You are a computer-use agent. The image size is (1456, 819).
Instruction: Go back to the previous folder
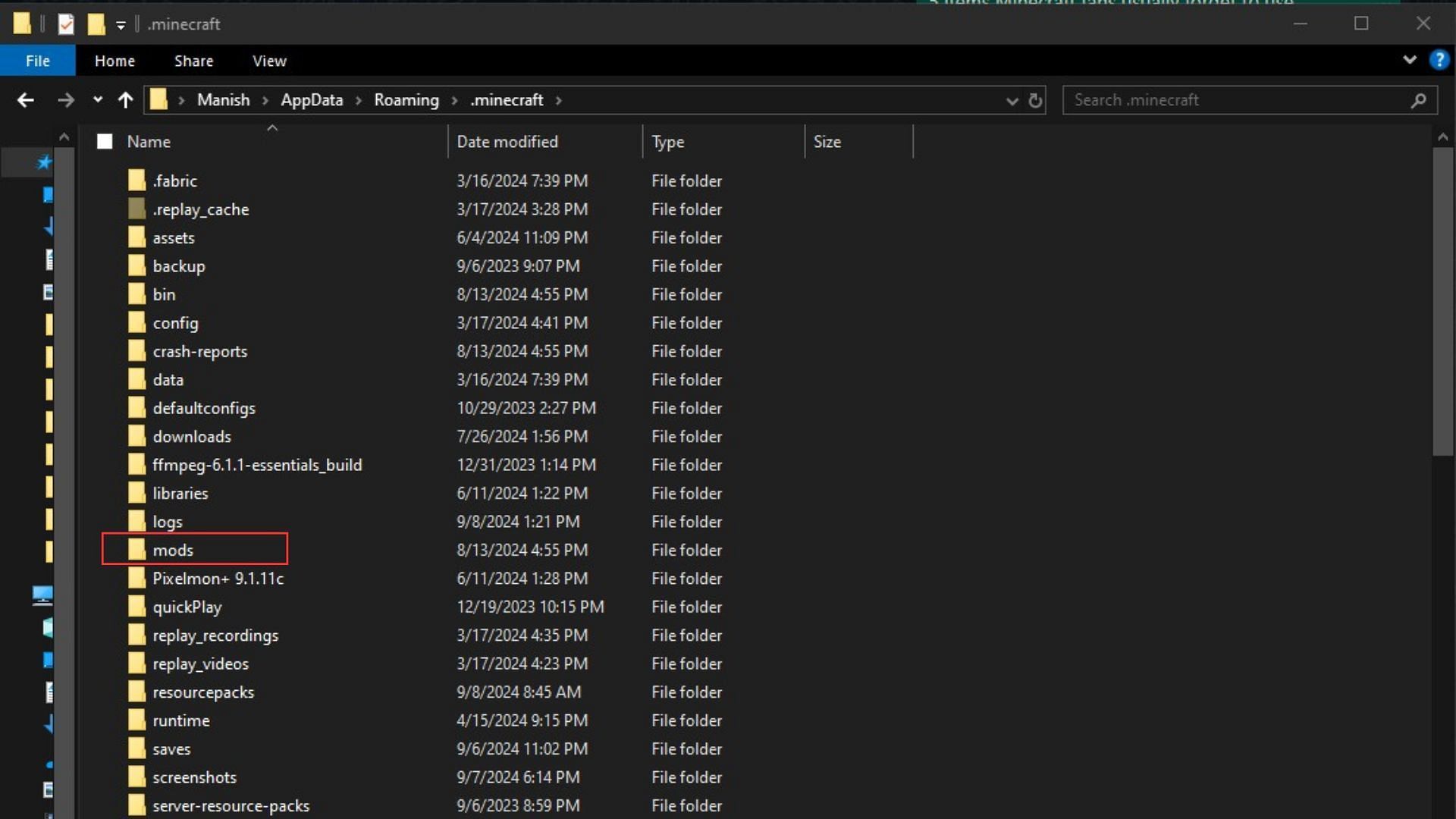coord(25,100)
